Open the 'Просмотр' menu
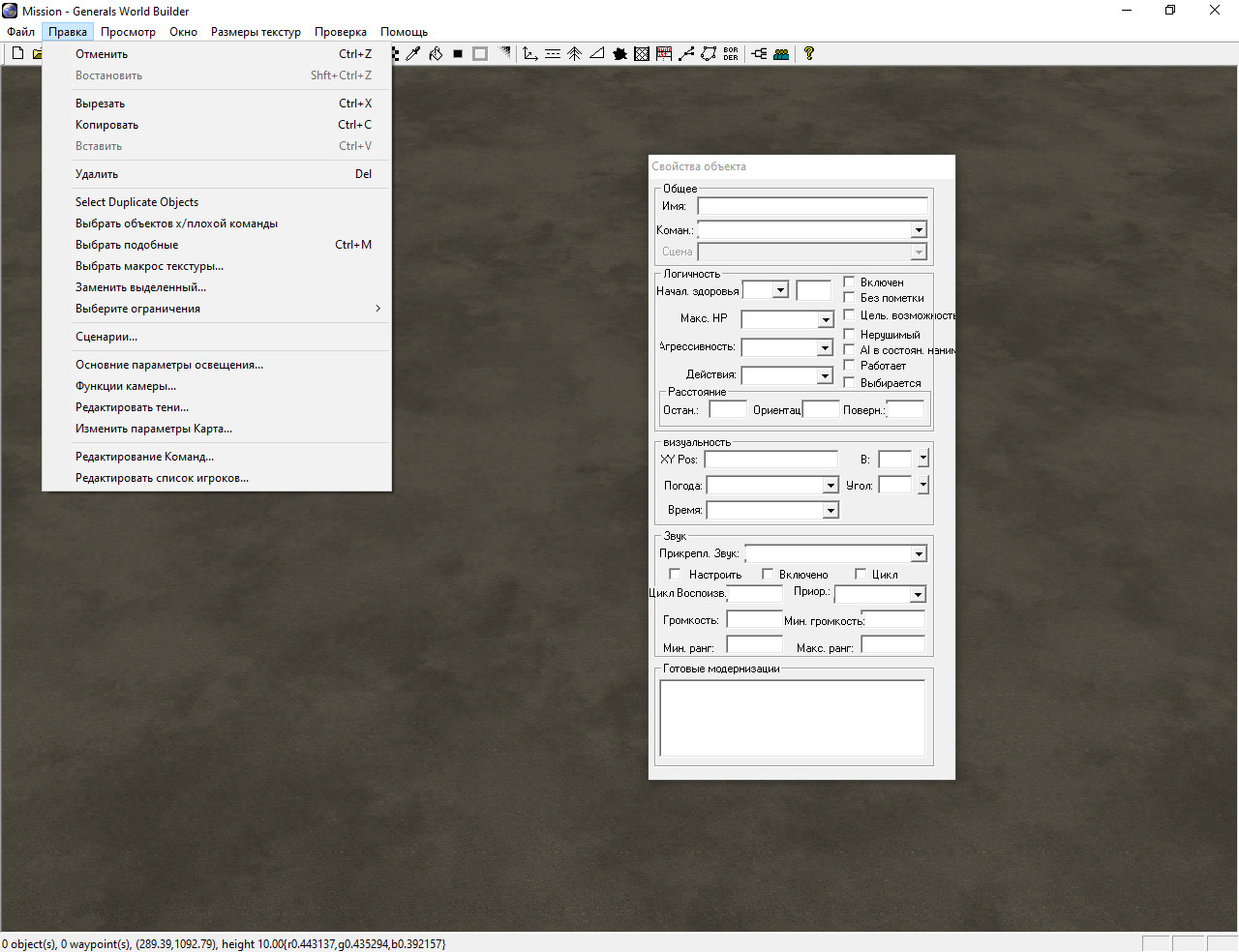This screenshot has height=952, width=1239. 128,32
